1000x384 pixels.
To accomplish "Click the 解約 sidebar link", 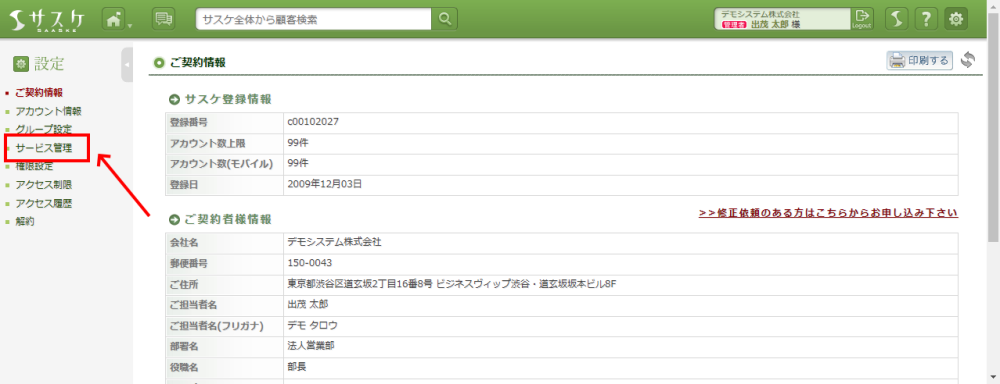I will [x=25, y=222].
